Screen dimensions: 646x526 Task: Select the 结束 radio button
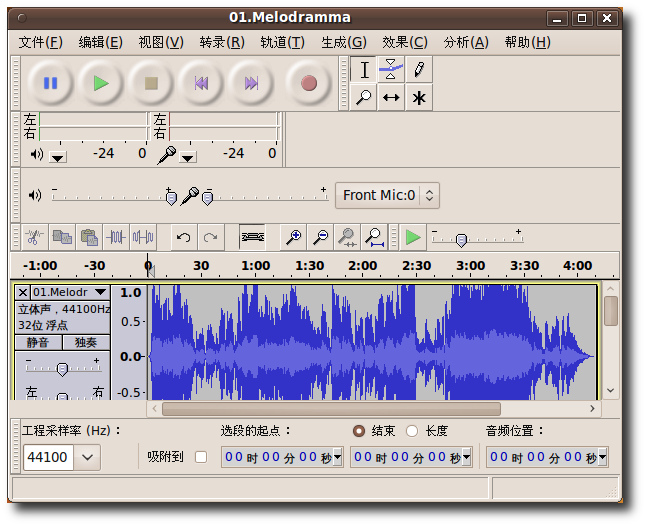[359, 431]
